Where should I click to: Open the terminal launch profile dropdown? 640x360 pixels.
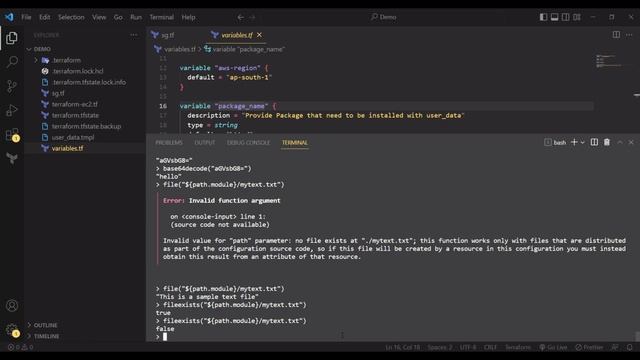click(x=582, y=142)
